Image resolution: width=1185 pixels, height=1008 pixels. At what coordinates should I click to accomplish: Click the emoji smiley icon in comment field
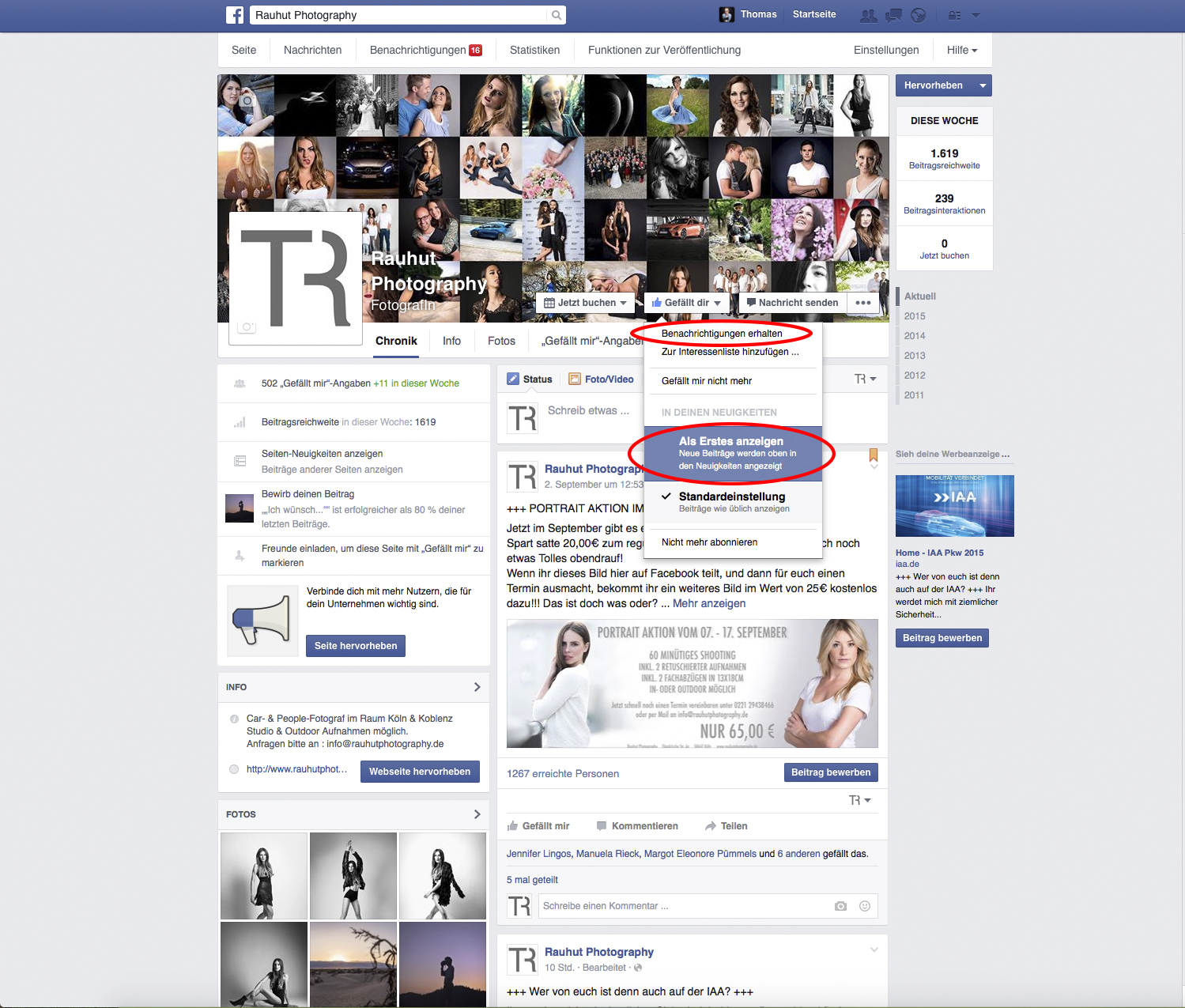[x=865, y=906]
